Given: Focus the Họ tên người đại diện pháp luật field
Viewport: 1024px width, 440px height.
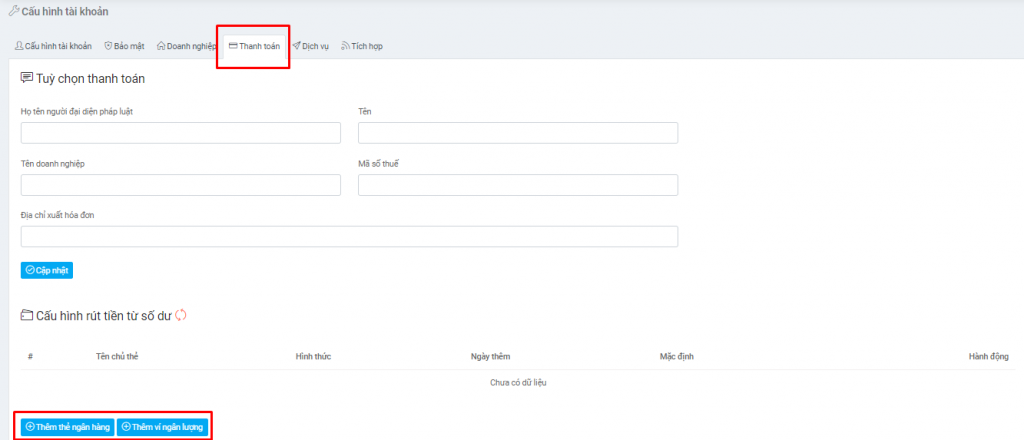Looking at the screenshot, I should point(180,133).
